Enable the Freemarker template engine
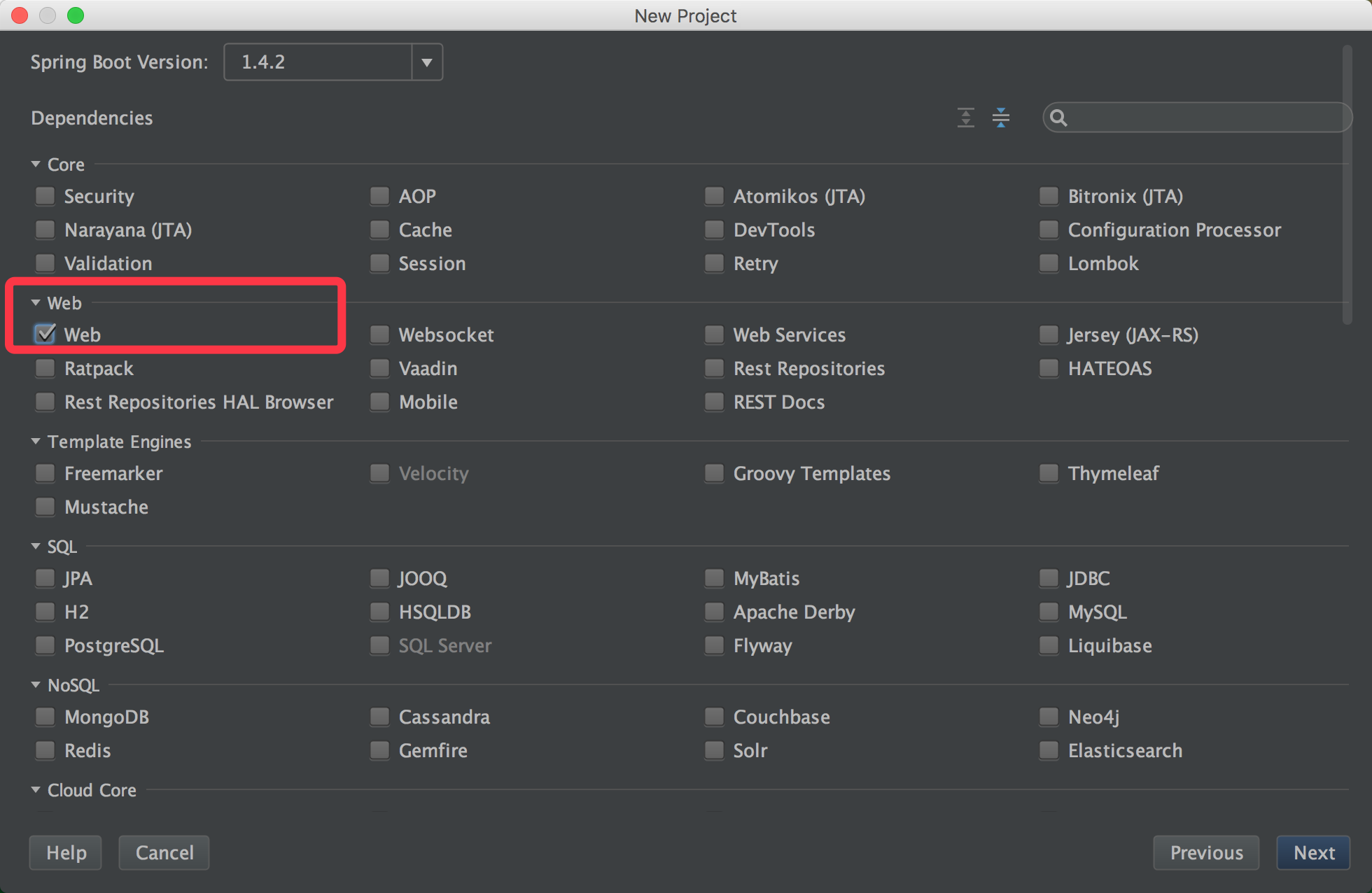The image size is (1372, 893). point(45,473)
